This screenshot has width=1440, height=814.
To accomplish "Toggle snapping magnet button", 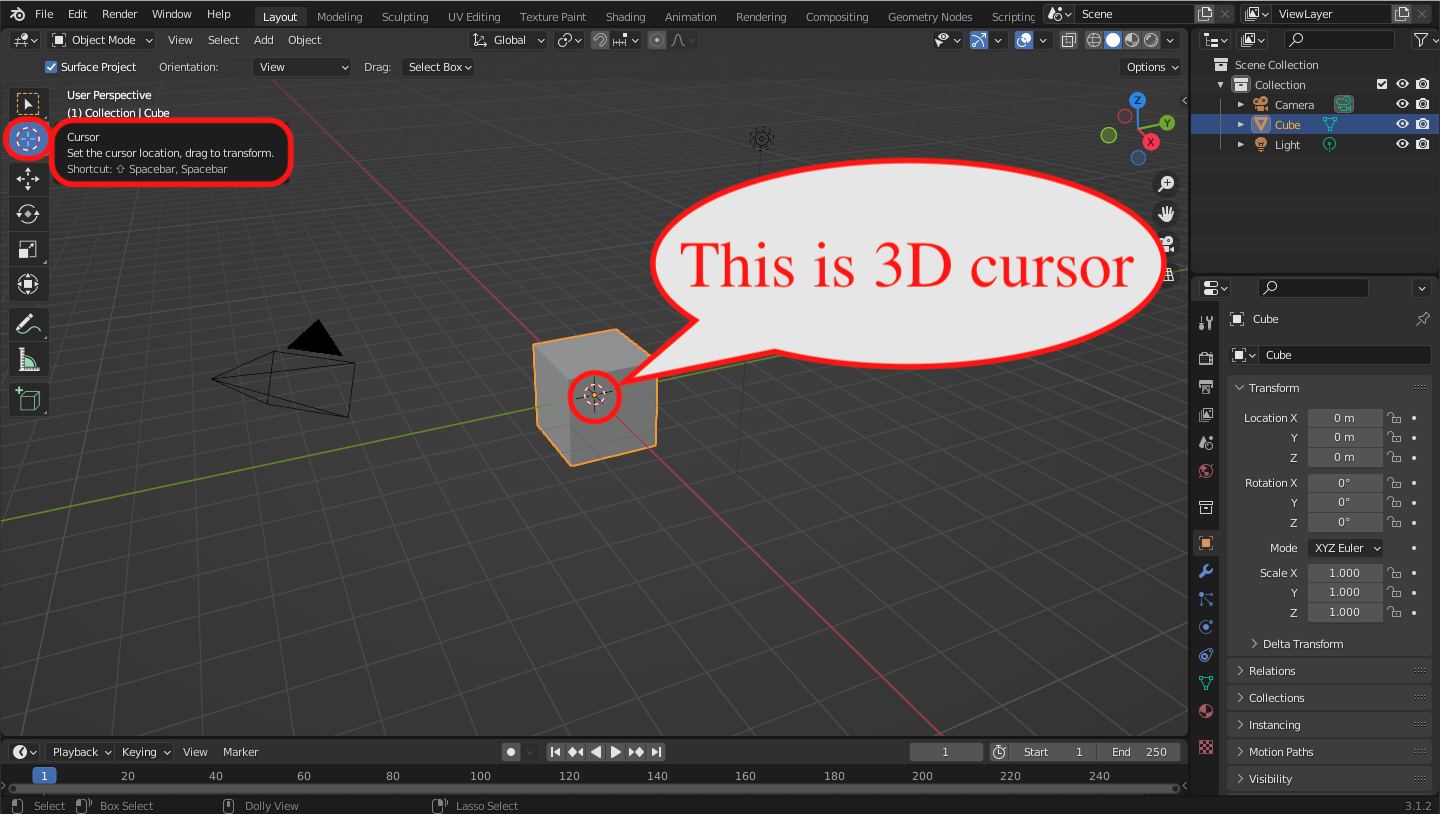I will click(x=600, y=40).
